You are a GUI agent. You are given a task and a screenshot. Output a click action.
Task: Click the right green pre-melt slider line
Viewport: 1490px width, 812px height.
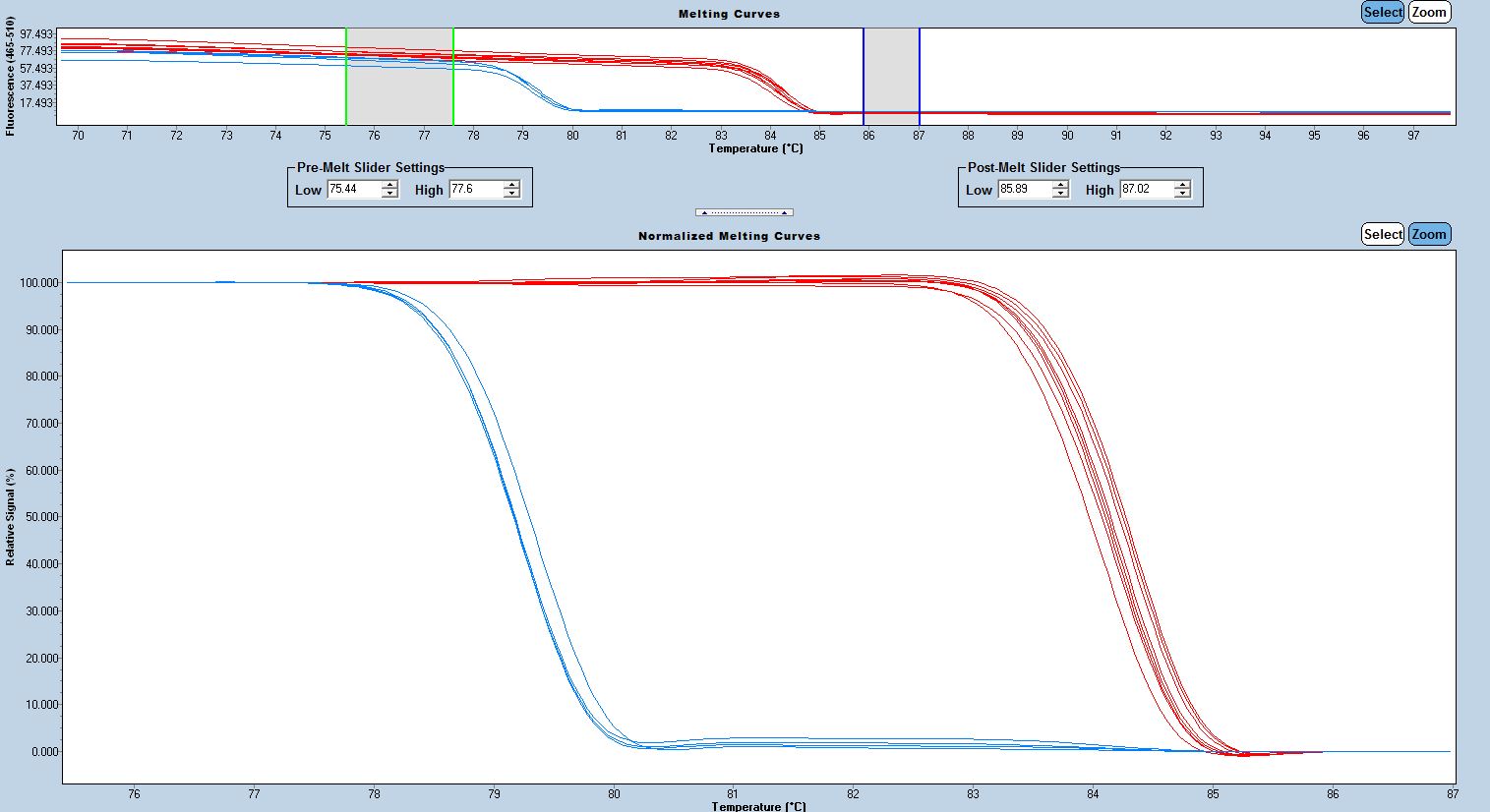coord(453,88)
